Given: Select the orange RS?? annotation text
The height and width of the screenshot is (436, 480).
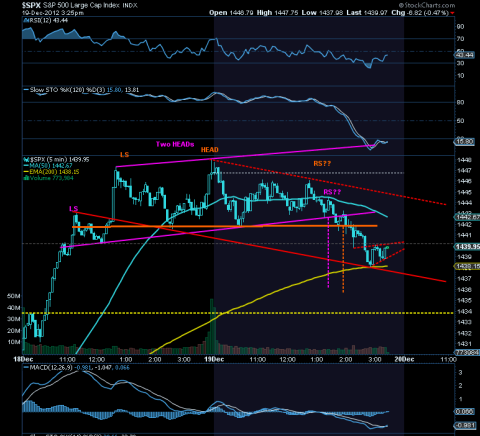Looking at the screenshot, I should click(322, 164).
